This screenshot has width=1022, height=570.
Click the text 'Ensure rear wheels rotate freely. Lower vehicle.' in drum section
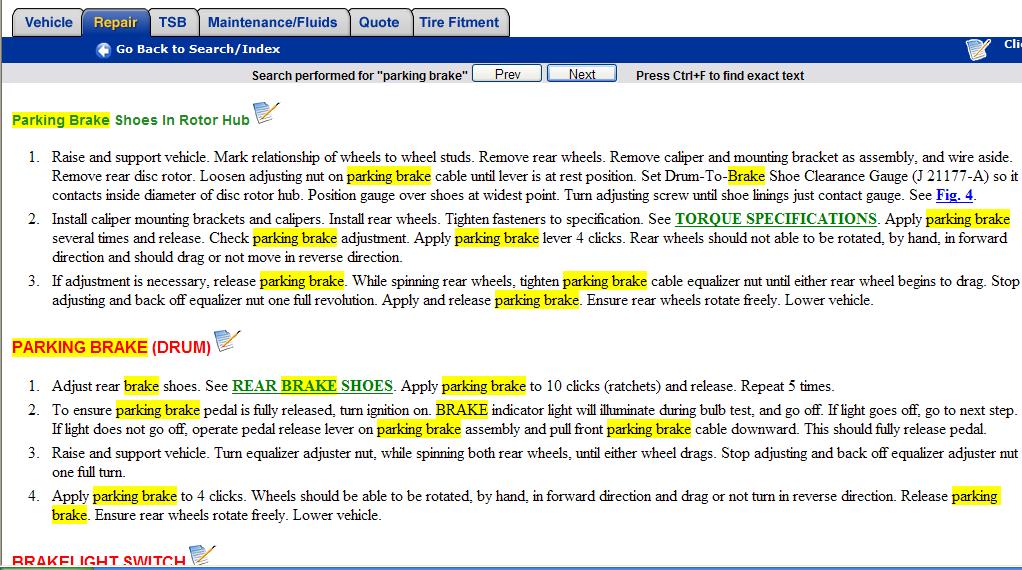coord(238,515)
